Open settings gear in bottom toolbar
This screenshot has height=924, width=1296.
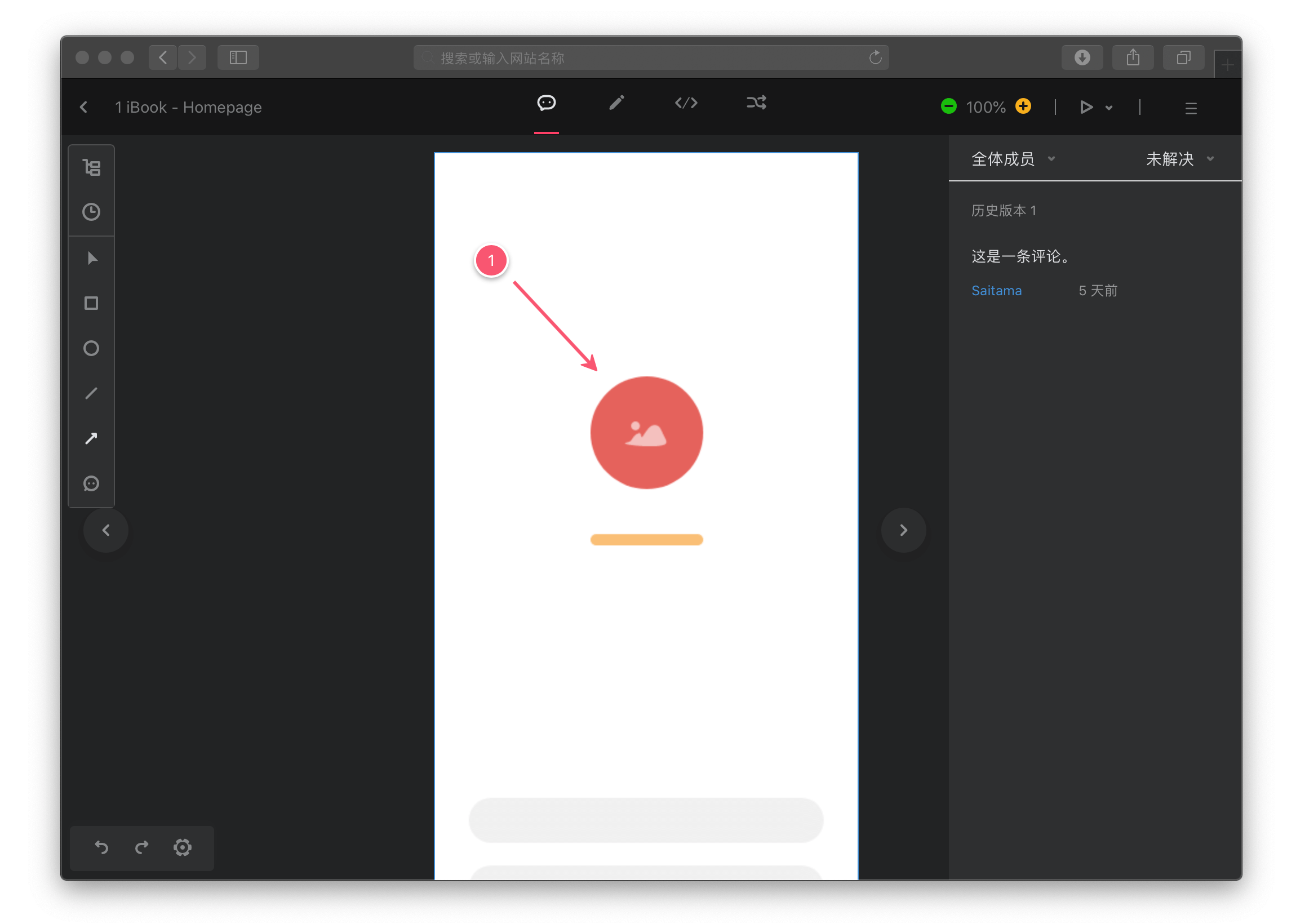[x=182, y=847]
